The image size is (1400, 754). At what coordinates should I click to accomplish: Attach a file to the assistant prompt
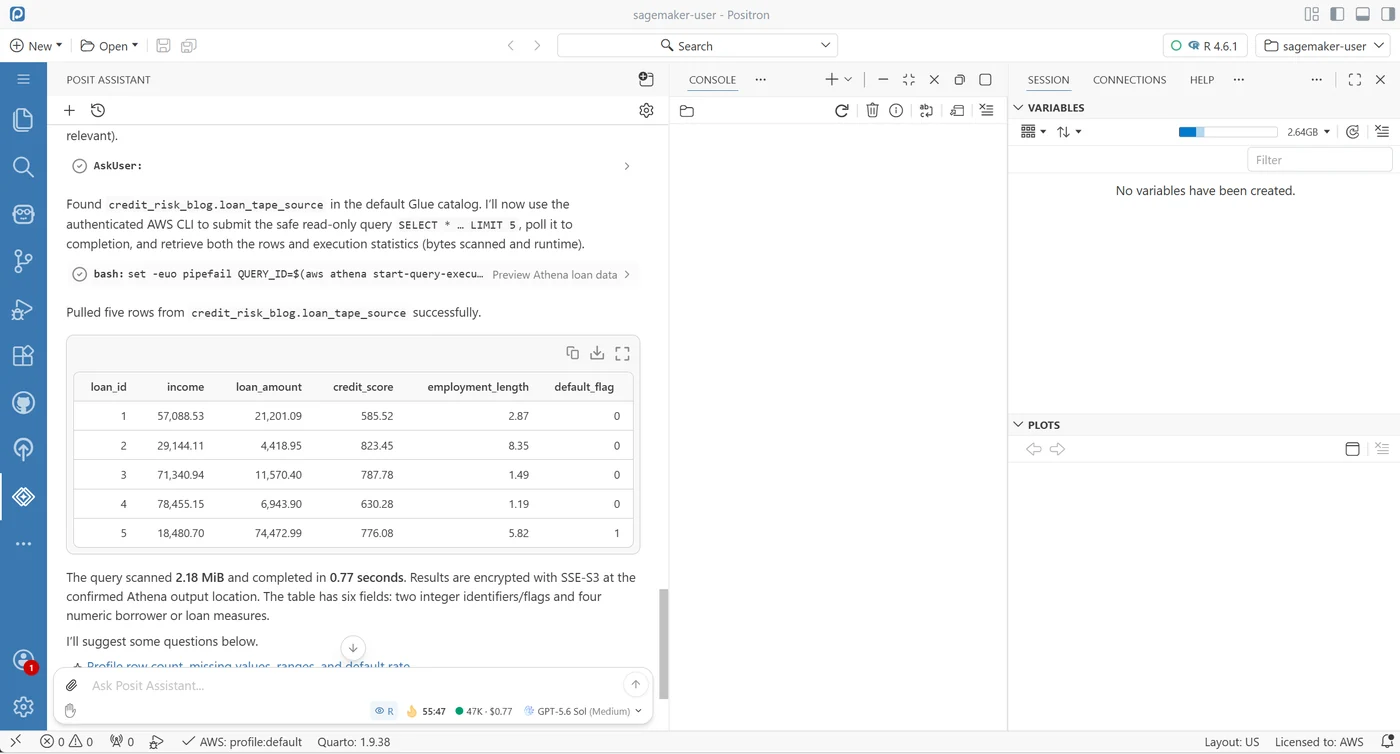(x=71, y=685)
